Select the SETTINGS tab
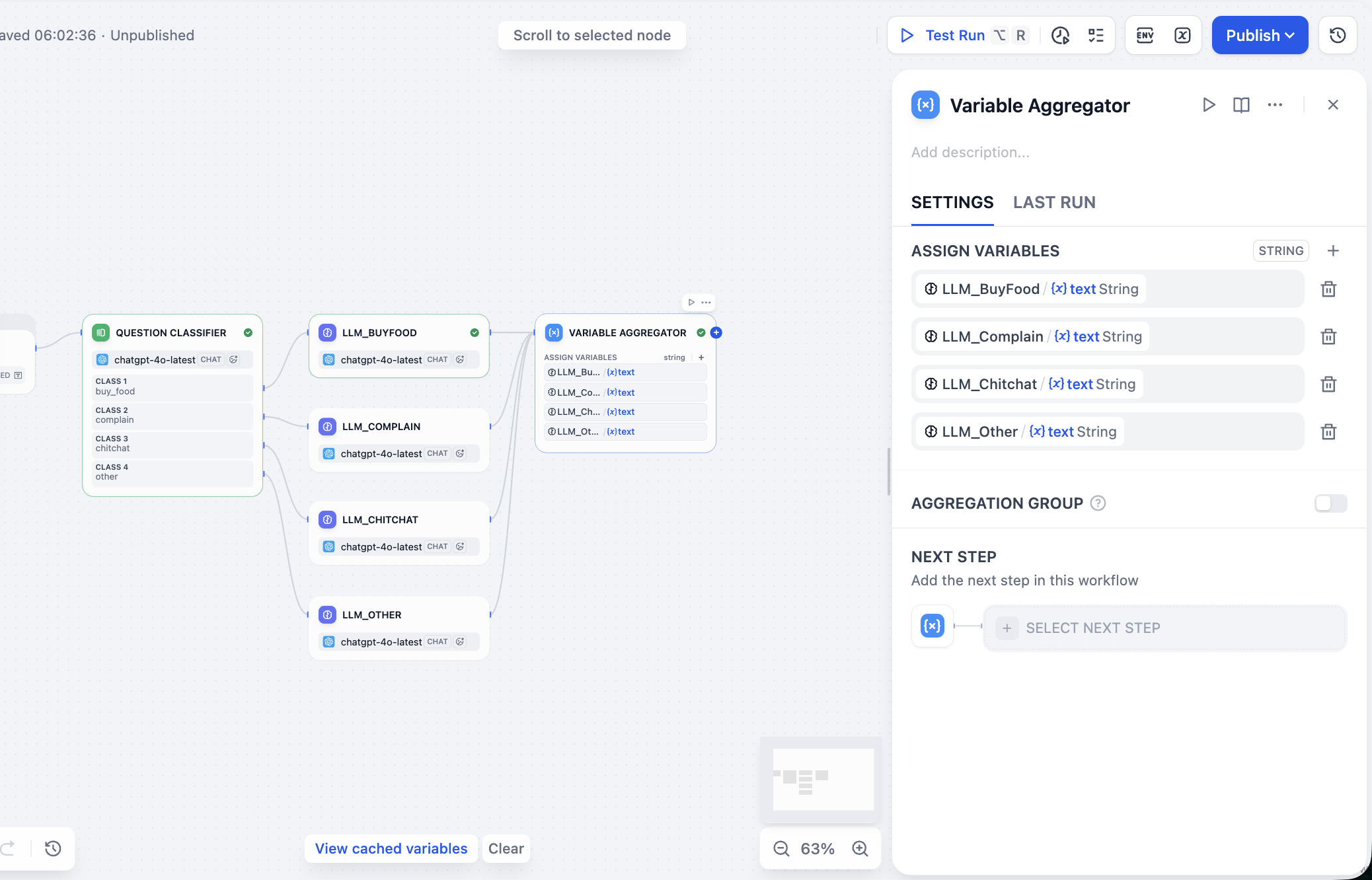This screenshot has width=1372, height=880. (x=952, y=202)
